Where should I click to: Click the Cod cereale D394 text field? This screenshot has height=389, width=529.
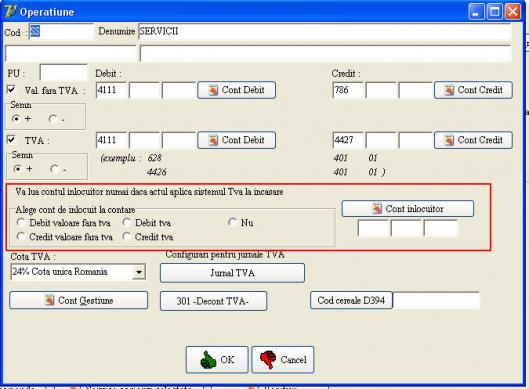(436, 300)
